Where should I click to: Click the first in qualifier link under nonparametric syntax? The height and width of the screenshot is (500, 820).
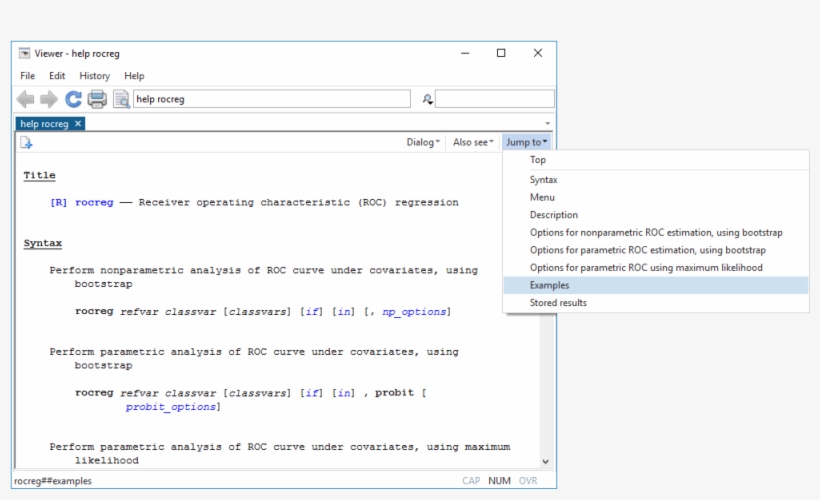[344, 312]
